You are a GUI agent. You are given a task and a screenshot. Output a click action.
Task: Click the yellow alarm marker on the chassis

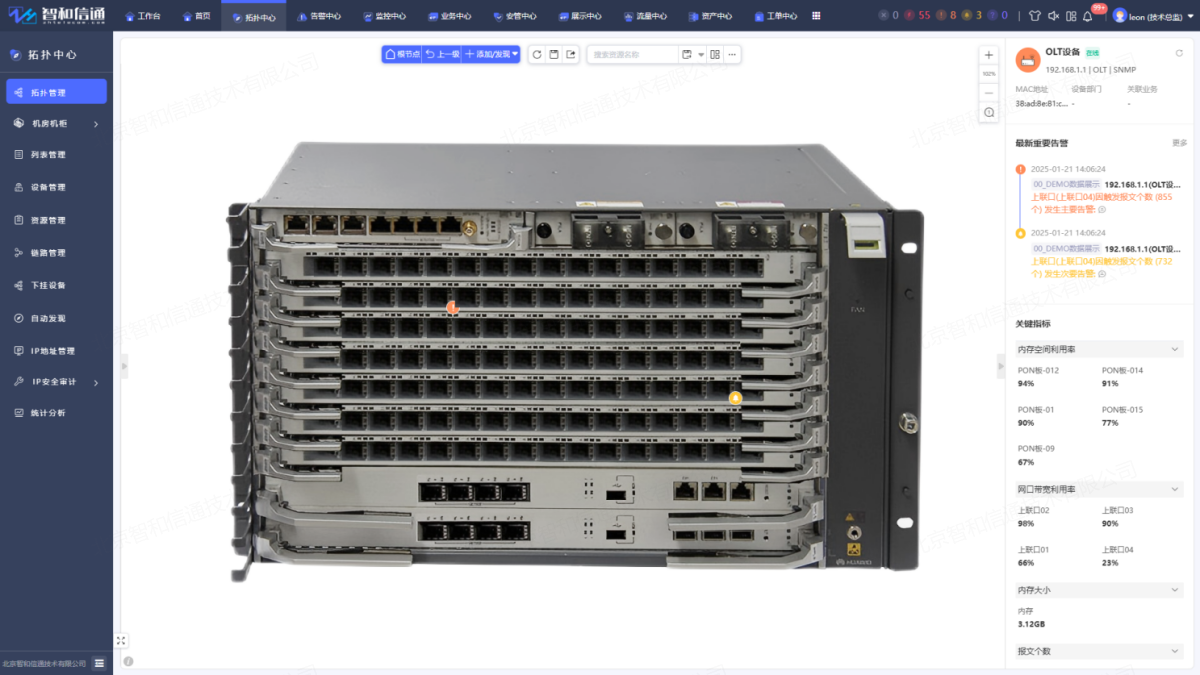[x=736, y=397]
